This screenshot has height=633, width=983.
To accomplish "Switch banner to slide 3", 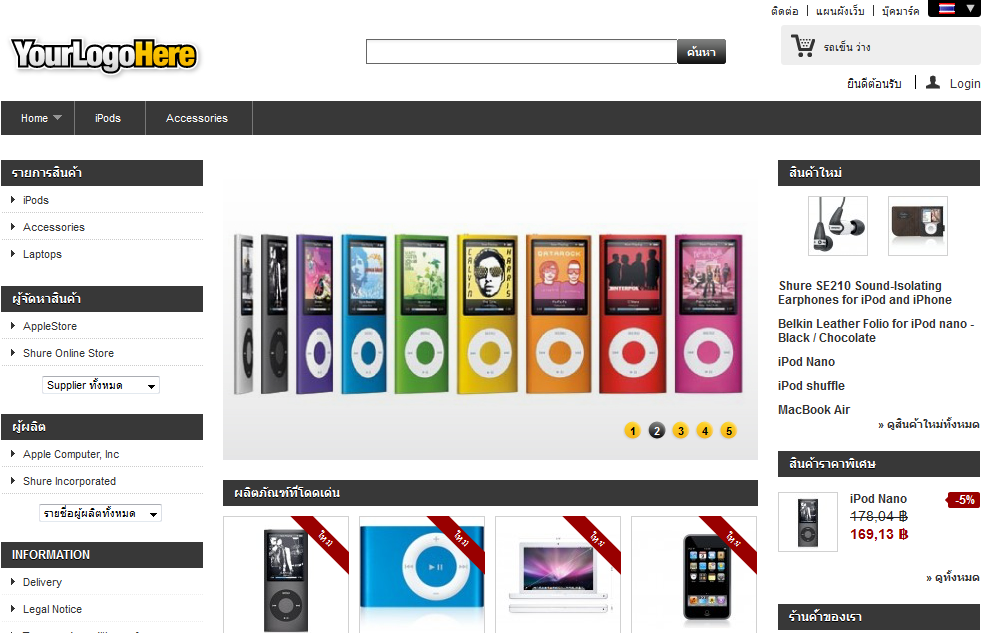I will pyautogui.click(x=681, y=431).
